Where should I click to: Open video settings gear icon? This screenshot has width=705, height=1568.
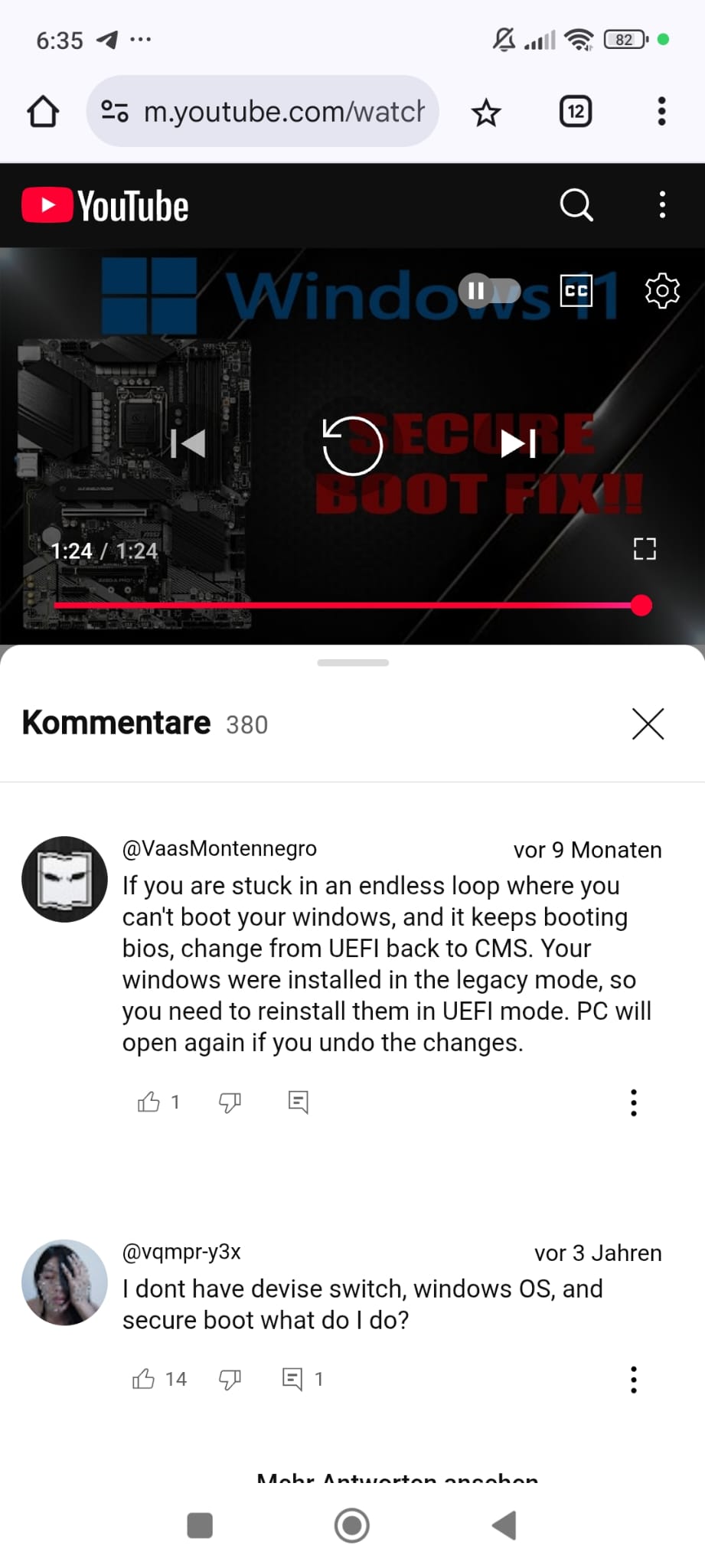(662, 291)
